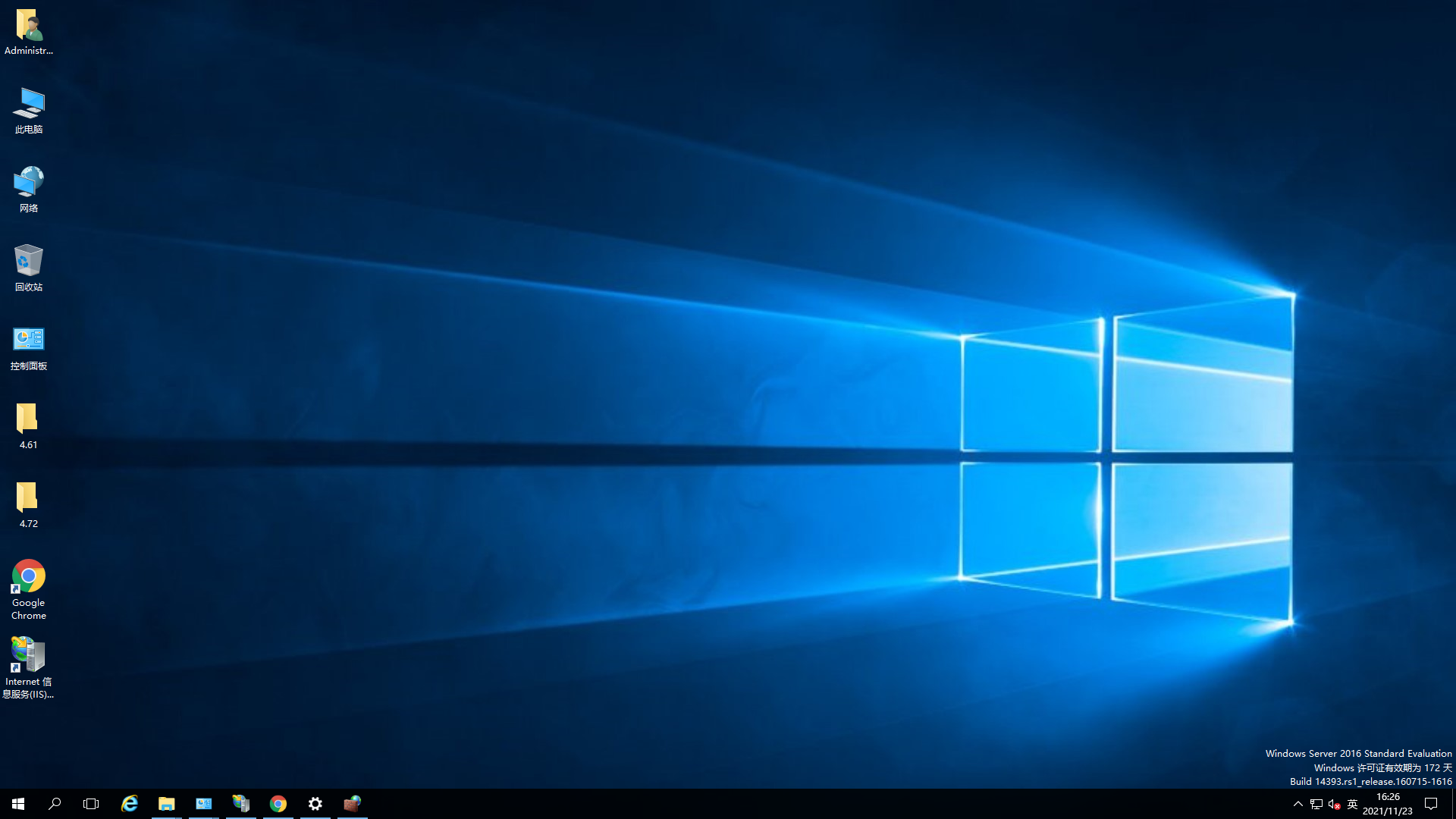Select the 此电脑 desktop icon
This screenshot has width=1456, height=819.
[x=29, y=105]
